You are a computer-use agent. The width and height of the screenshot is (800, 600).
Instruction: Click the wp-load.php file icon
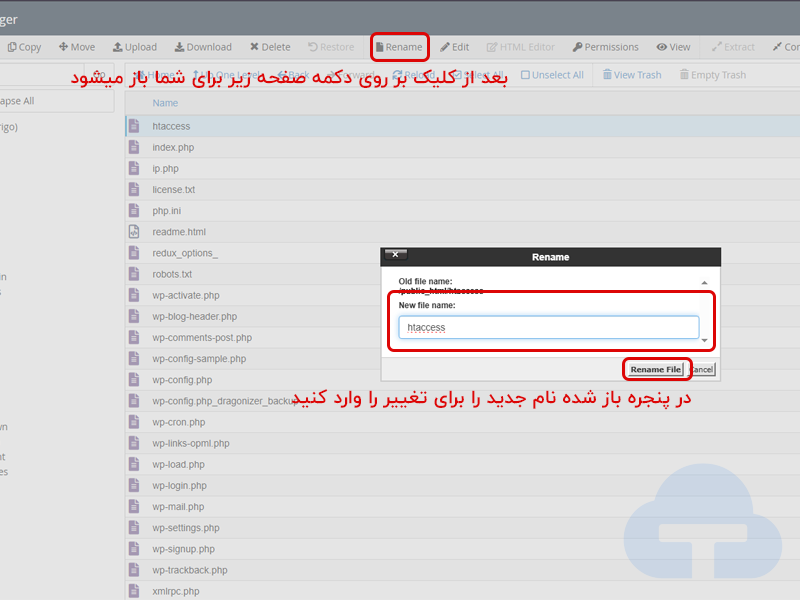click(134, 465)
